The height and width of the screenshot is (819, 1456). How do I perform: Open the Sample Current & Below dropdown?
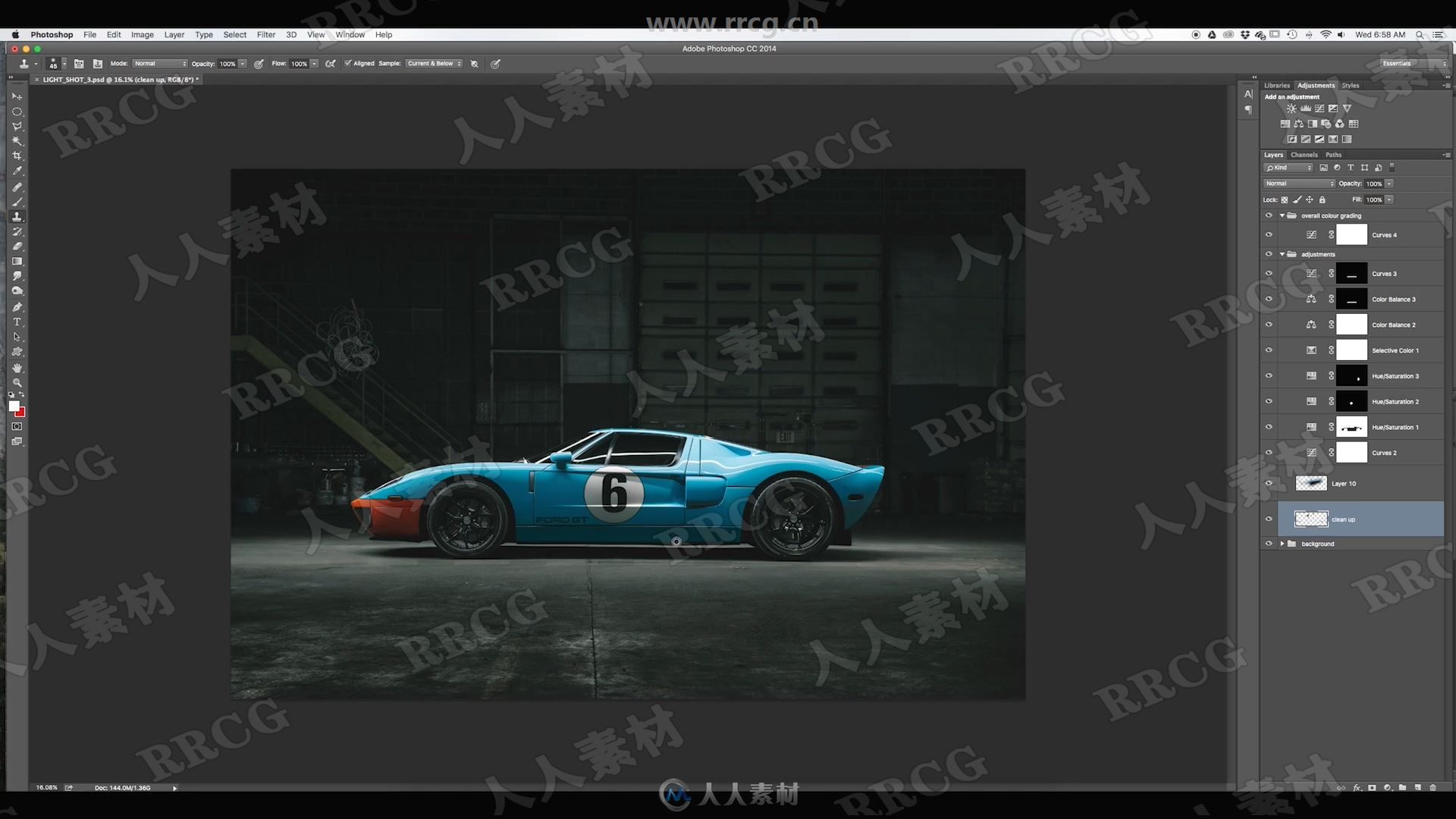tap(434, 64)
